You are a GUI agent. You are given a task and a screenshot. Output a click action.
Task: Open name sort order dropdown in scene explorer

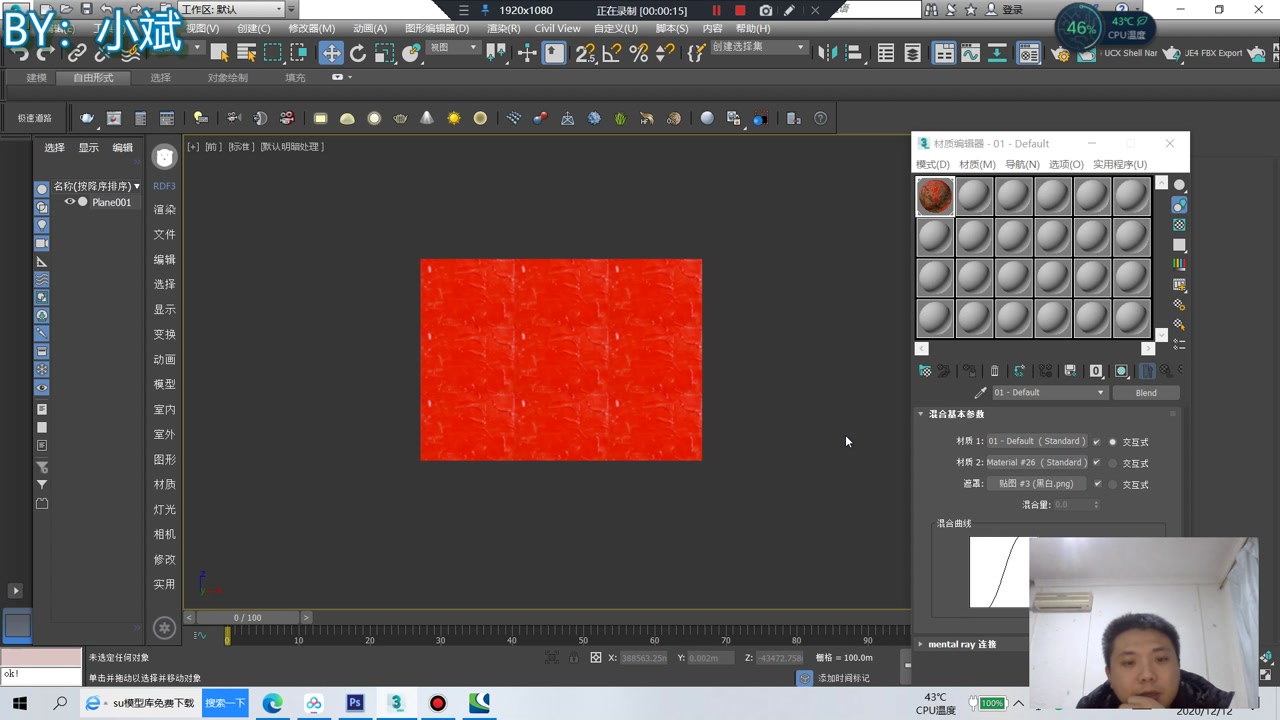coord(137,186)
